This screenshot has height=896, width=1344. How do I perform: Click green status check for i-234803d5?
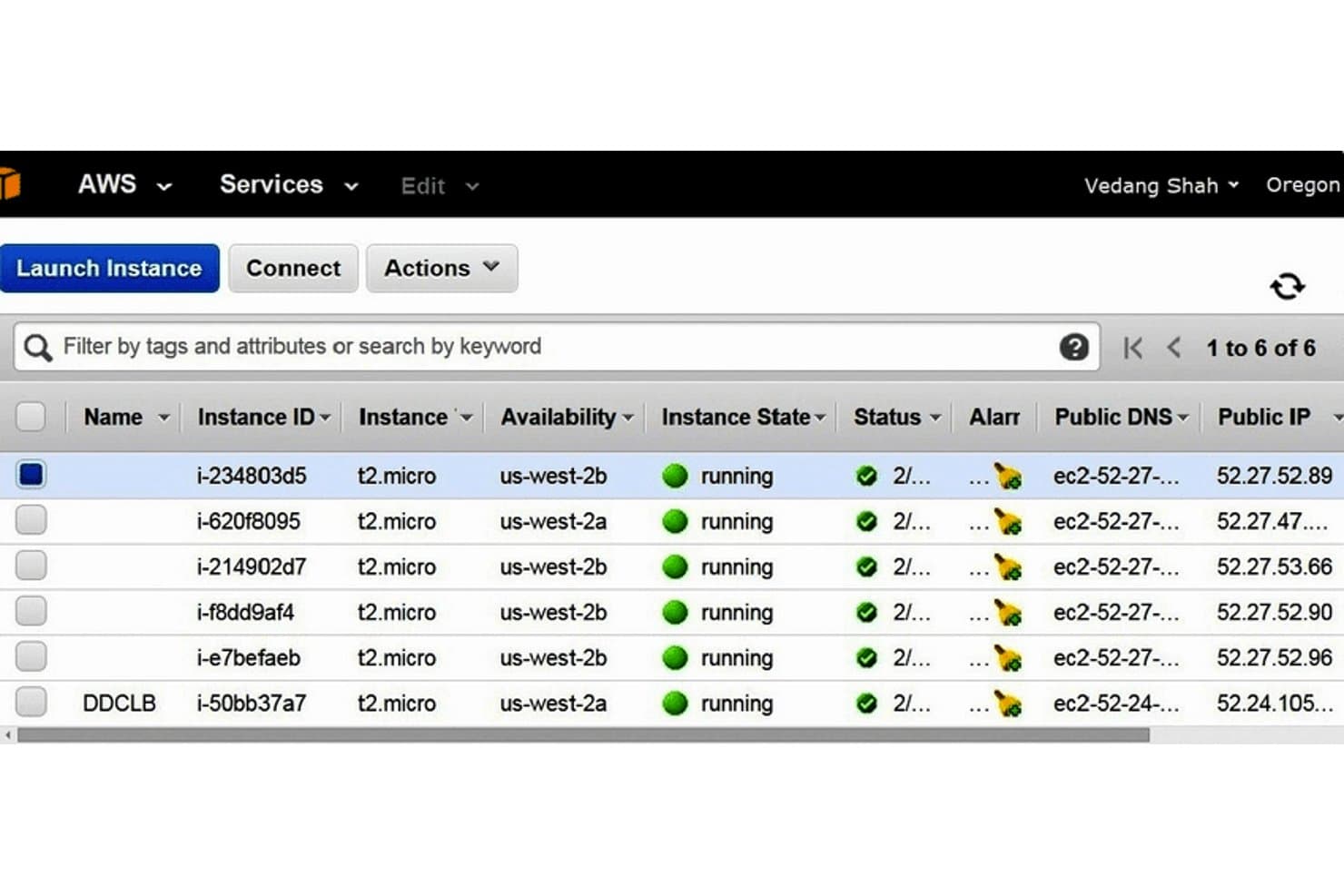[866, 476]
